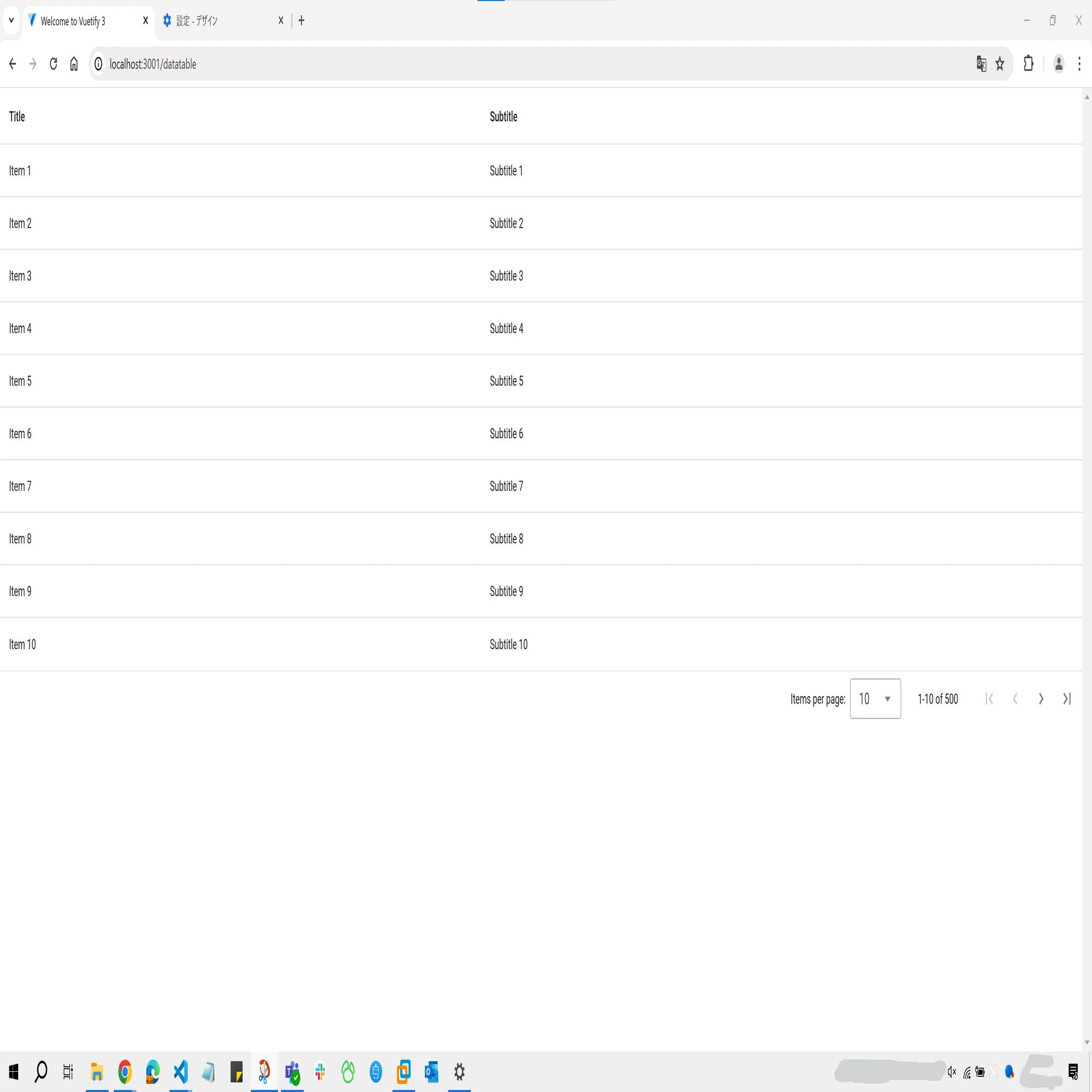The width and height of the screenshot is (1092, 1092).
Task: Bookmark this page with the star
Action: pos(1000,64)
